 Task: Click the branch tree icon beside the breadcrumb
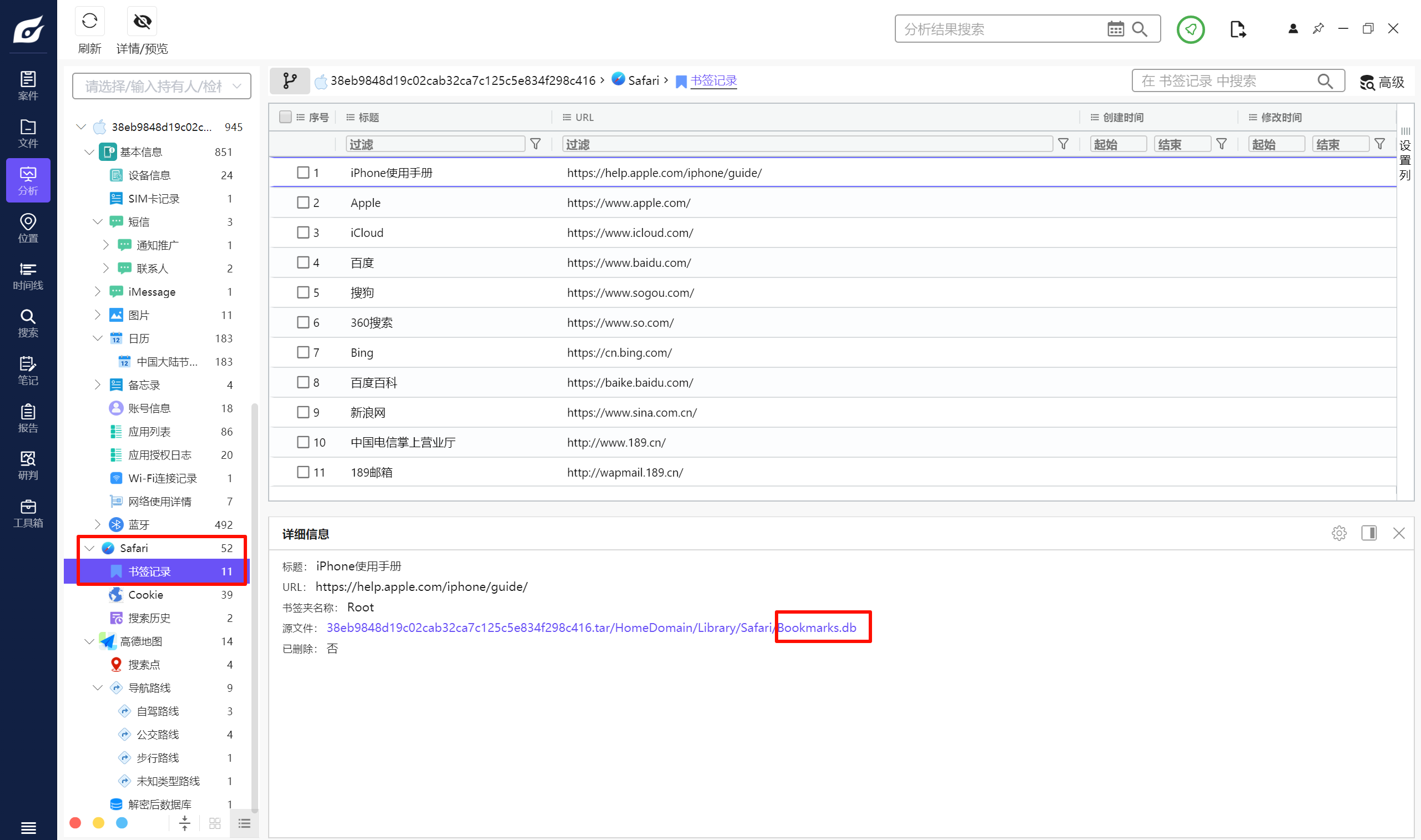coord(290,81)
